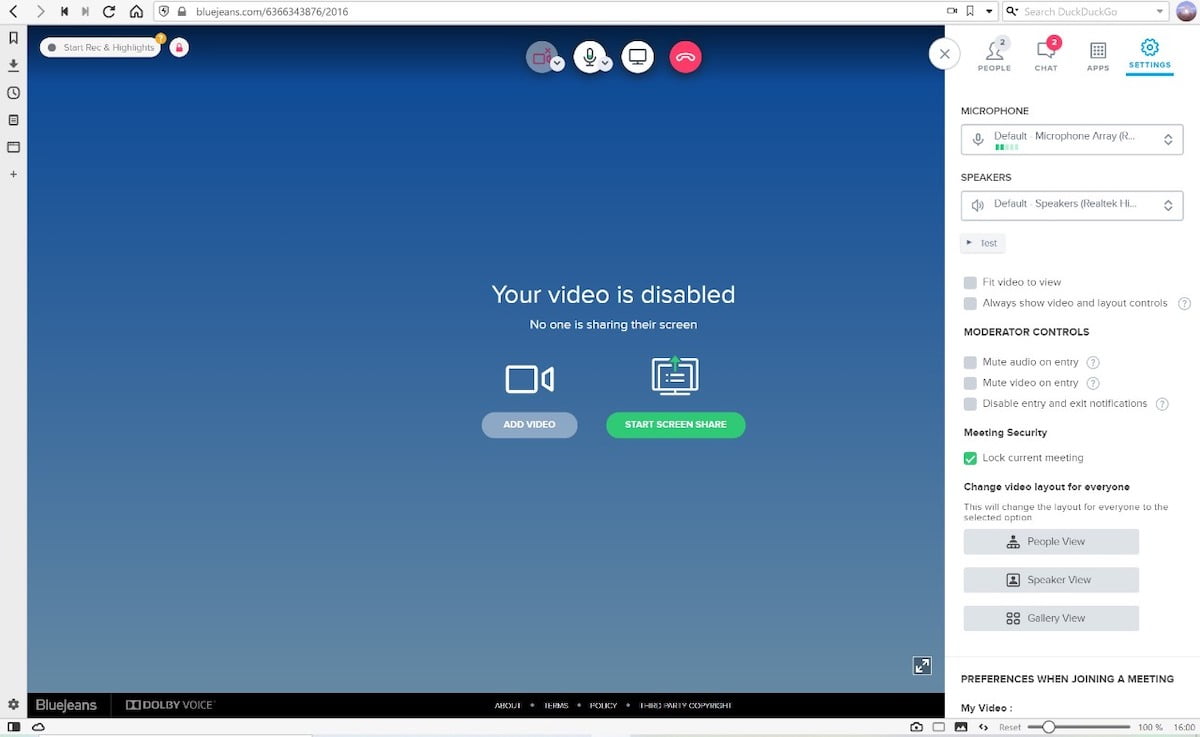Enable Fit video to view checkbox
Screen dimensions: 1200x737
[970, 283]
